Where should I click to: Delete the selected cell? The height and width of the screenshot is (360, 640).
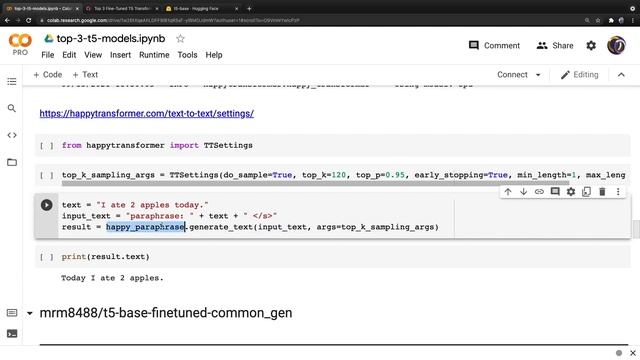click(x=602, y=191)
